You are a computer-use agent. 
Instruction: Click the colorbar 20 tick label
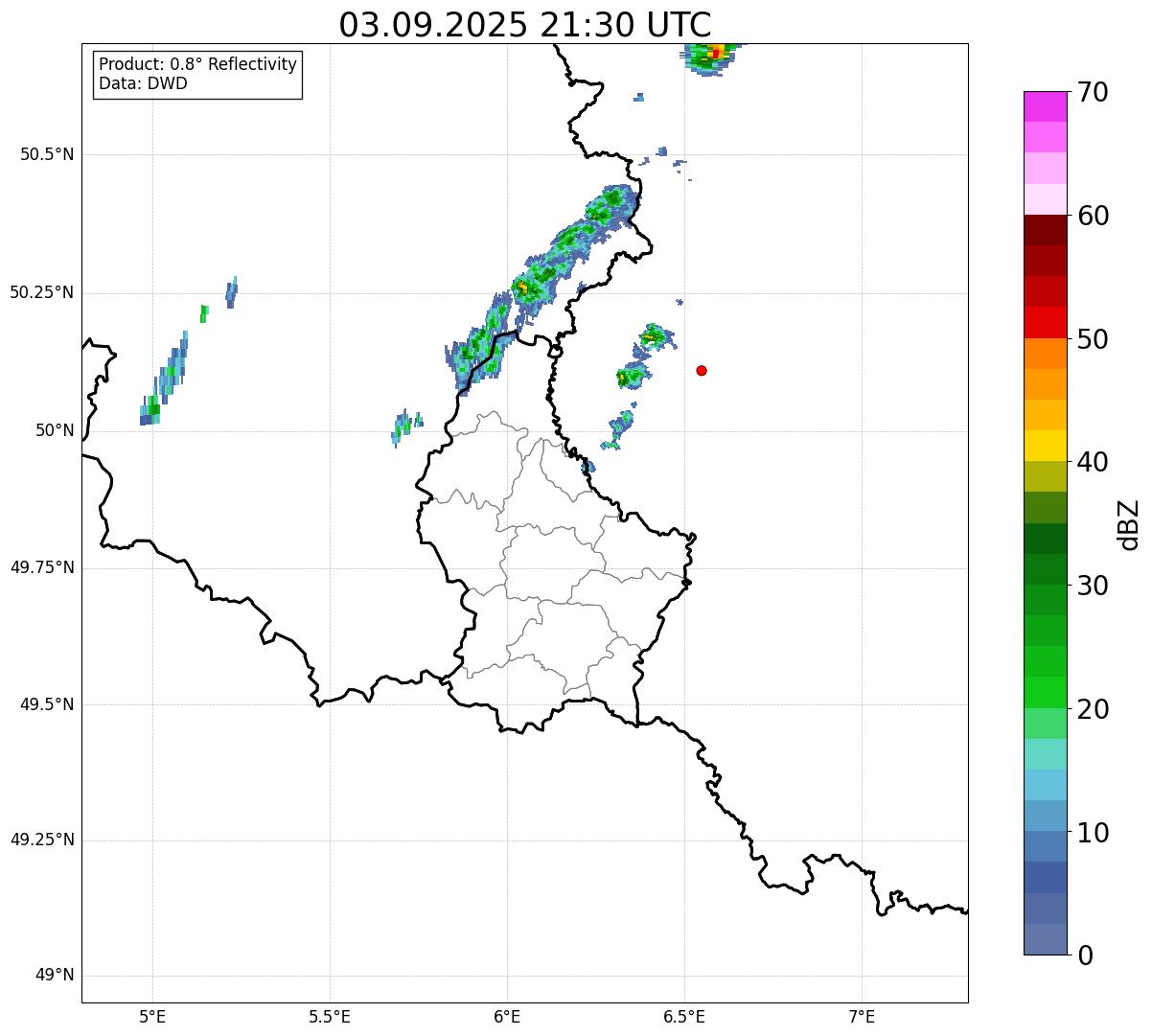click(1093, 709)
